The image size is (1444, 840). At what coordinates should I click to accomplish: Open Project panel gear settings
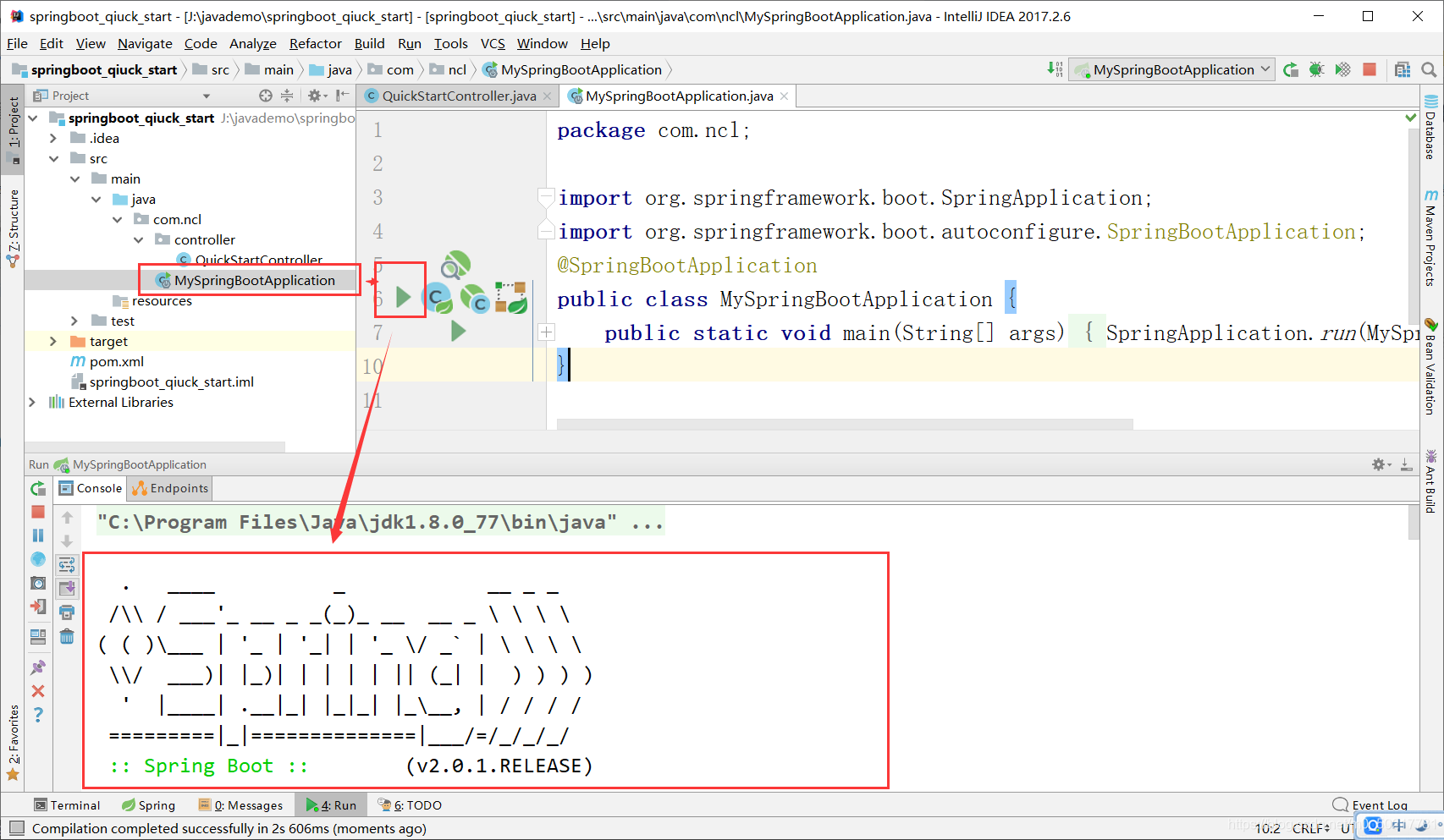pos(316,96)
